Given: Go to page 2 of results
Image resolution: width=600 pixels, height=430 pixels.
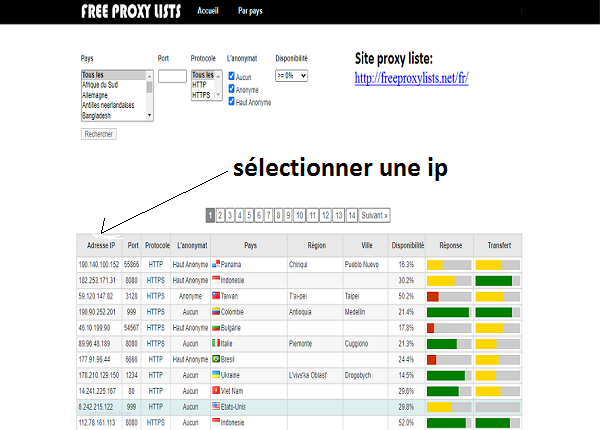Looking at the screenshot, I should (x=220, y=215).
